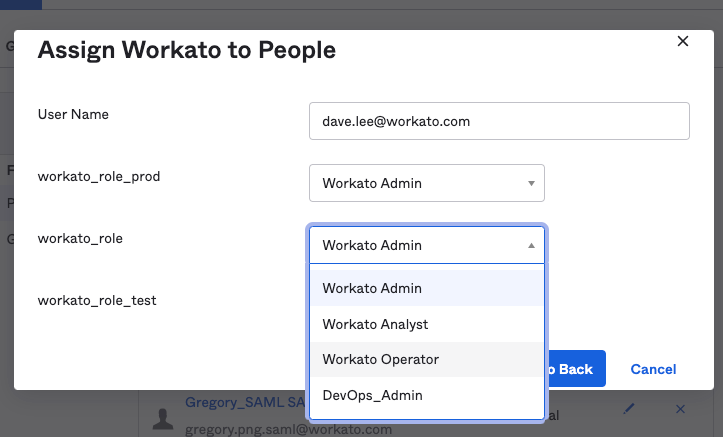
Task: Click the User Name field label
Action: tap(73, 114)
